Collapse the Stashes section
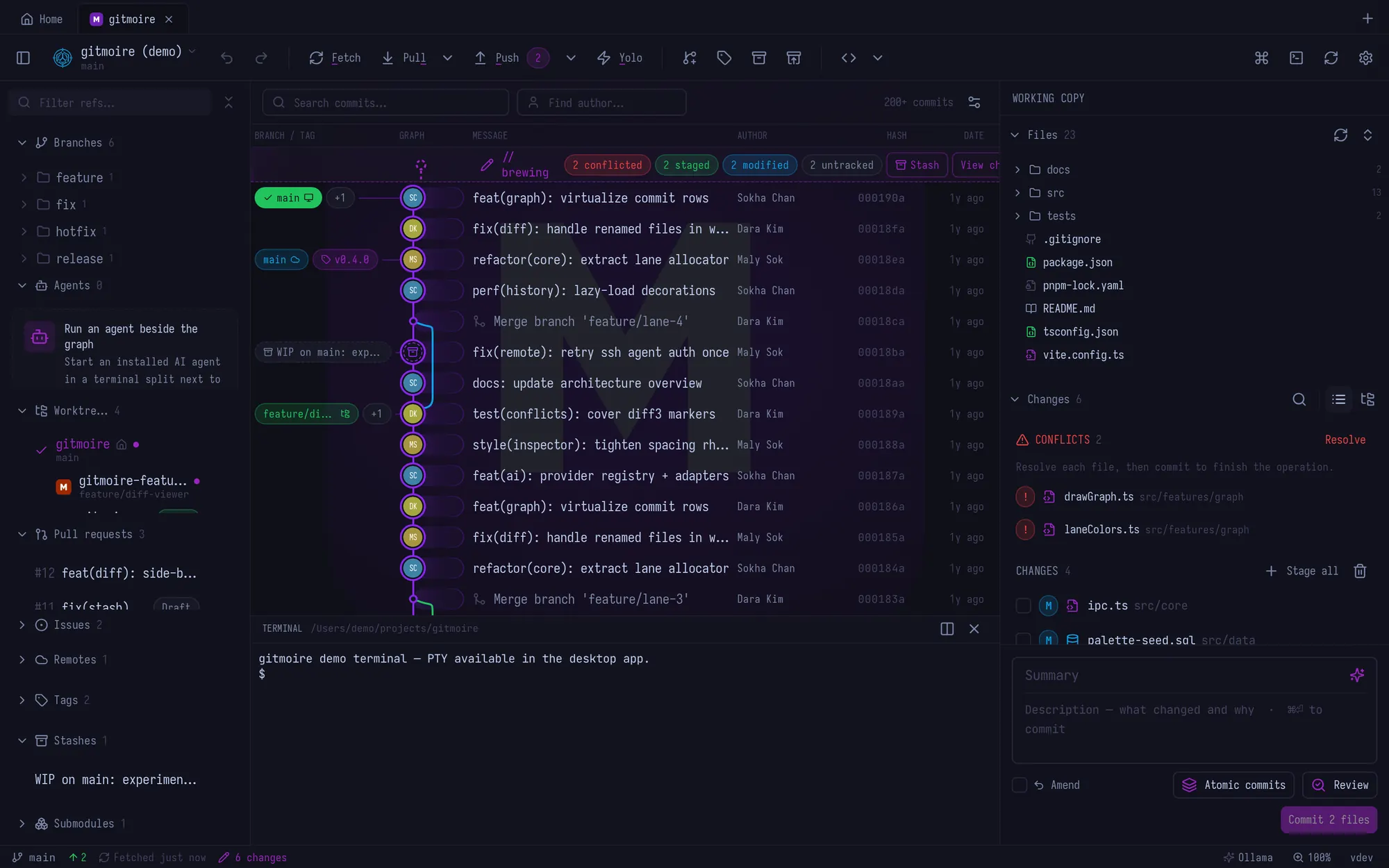The image size is (1389, 868). [x=22, y=741]
